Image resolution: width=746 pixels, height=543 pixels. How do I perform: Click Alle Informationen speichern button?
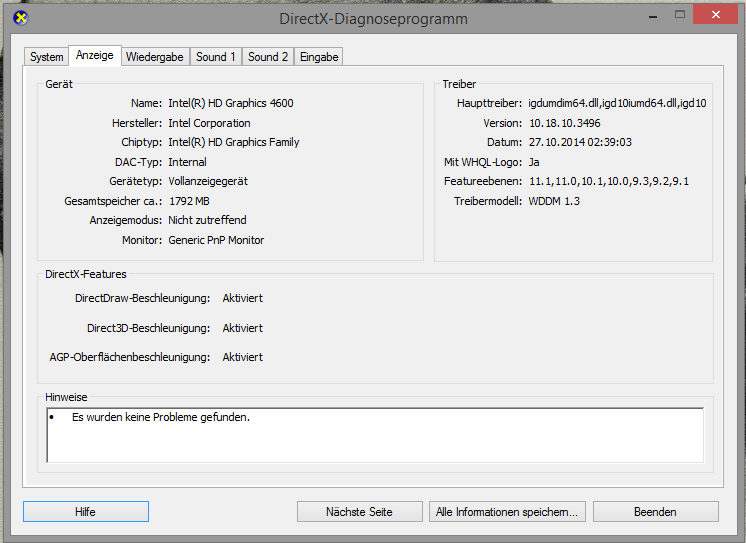click(507, 512)
